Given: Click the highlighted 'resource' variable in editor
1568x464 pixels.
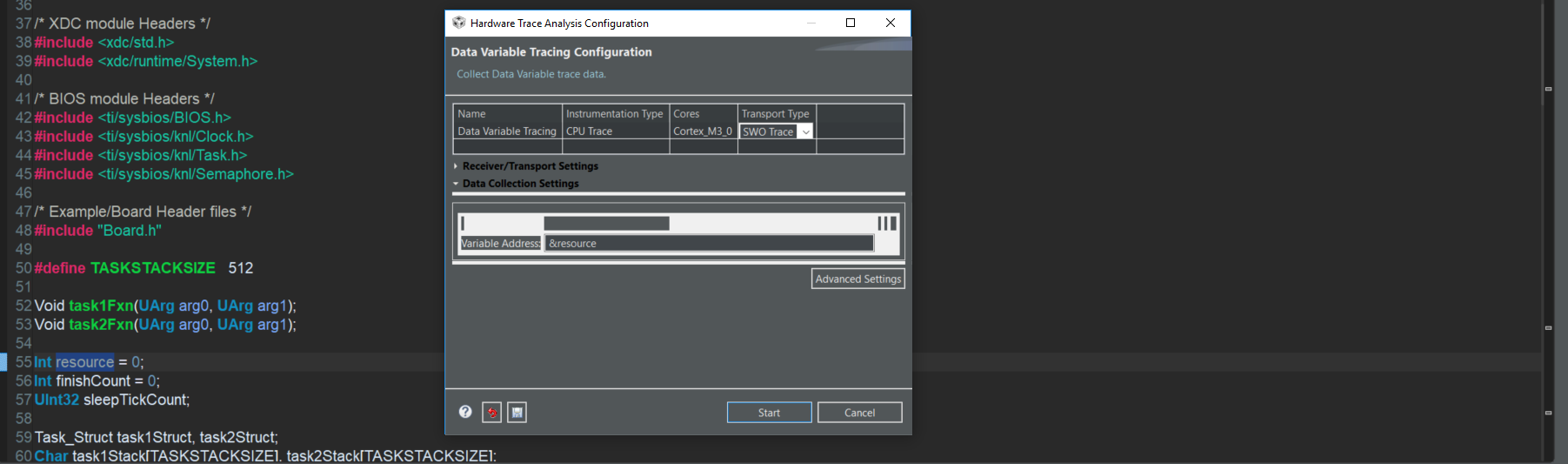Looking at the screenshot, I should coord(85,362).
